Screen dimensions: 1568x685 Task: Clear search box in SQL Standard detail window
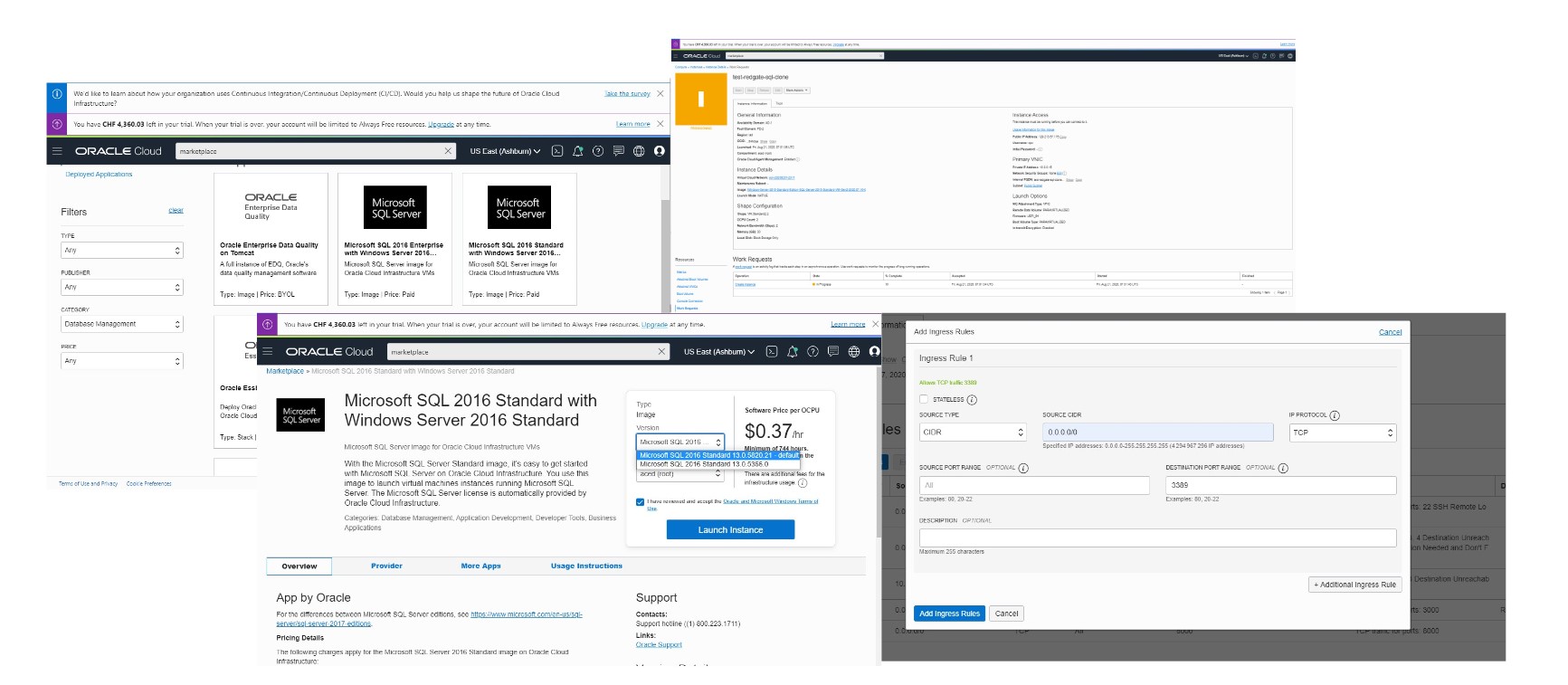point(661,351)
